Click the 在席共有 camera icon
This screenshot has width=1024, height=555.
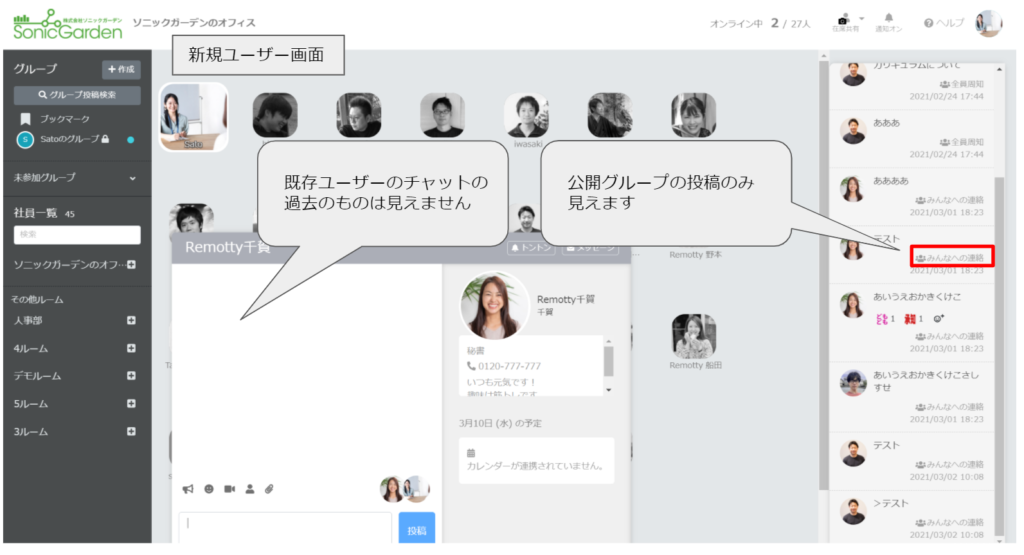pos(843,20)
